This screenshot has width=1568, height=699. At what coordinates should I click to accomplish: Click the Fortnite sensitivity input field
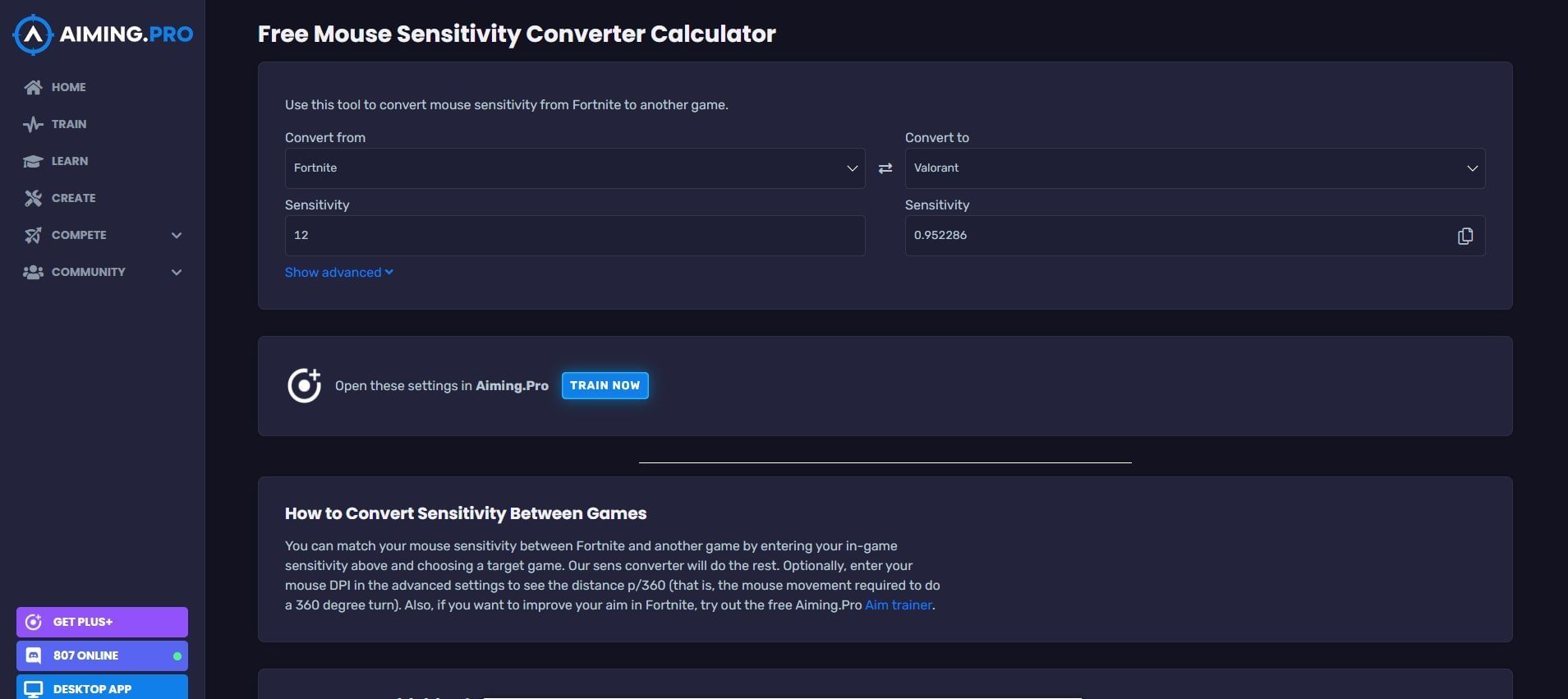[574, 236]
